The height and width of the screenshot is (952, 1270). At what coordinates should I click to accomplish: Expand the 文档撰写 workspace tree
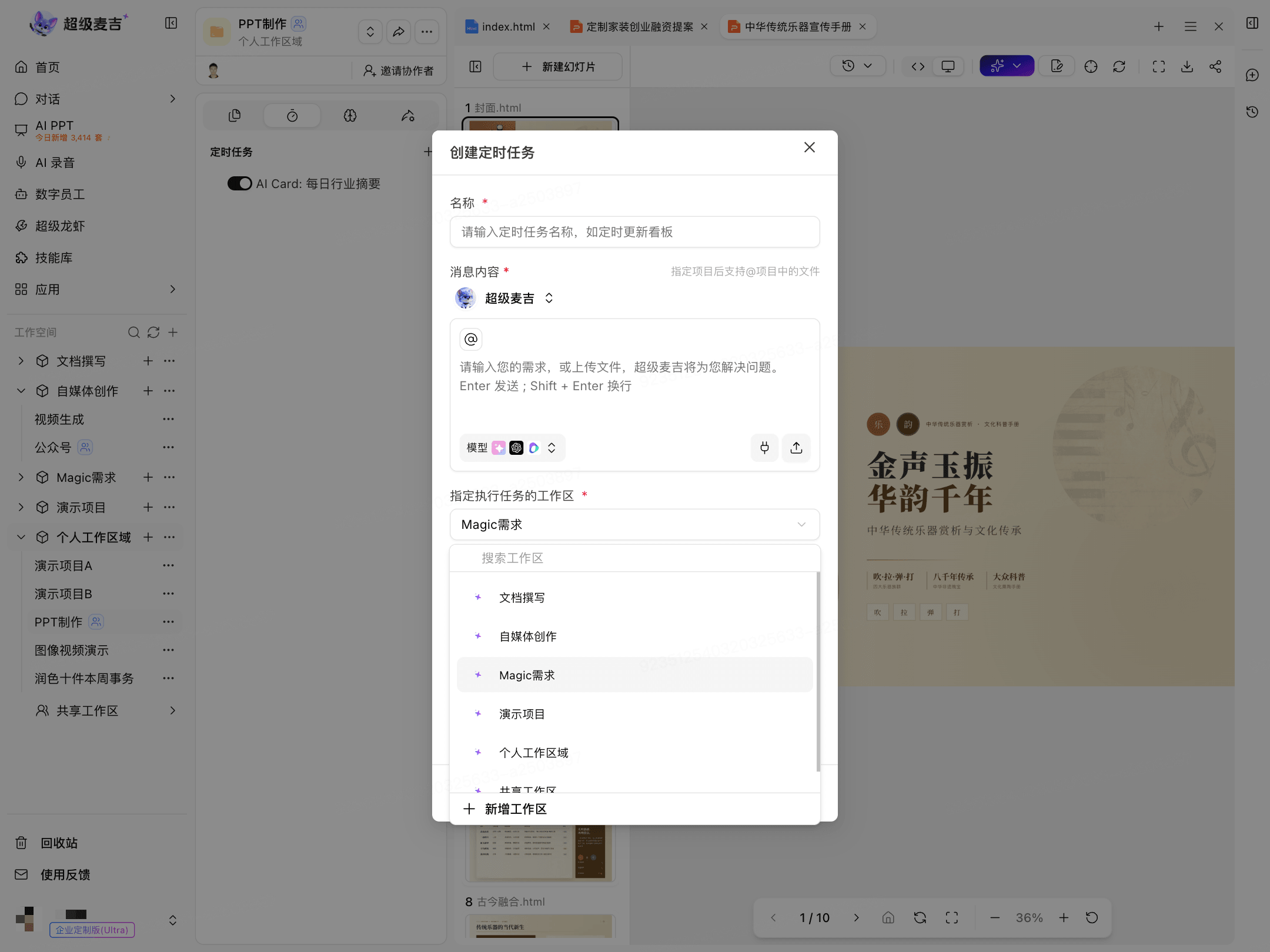point(21,361)
